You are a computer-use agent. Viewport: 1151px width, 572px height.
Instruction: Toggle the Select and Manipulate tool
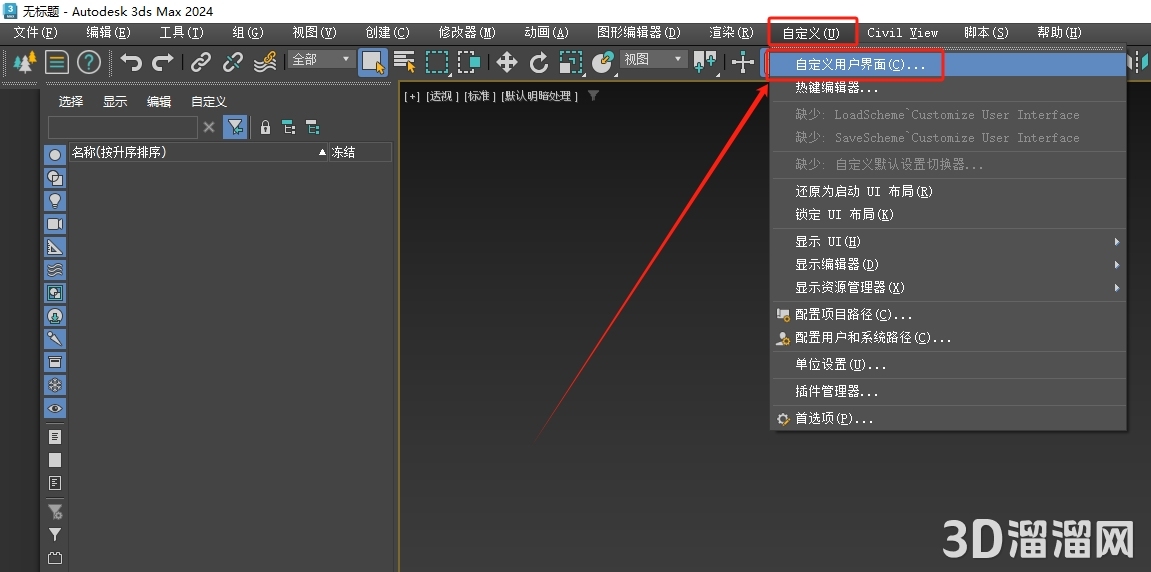(x=743, y=62)
